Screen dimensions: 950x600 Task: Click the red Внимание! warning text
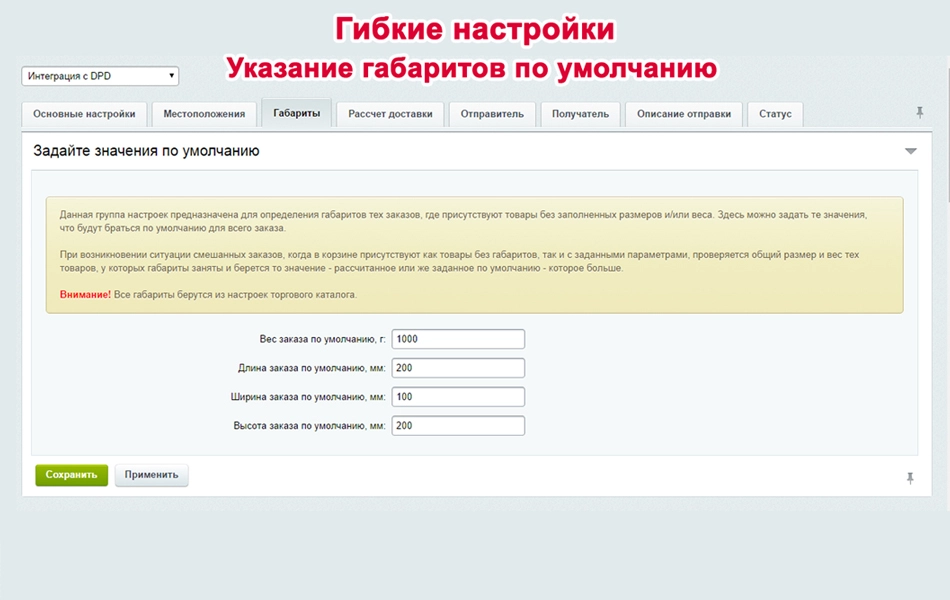click(85, 295)
